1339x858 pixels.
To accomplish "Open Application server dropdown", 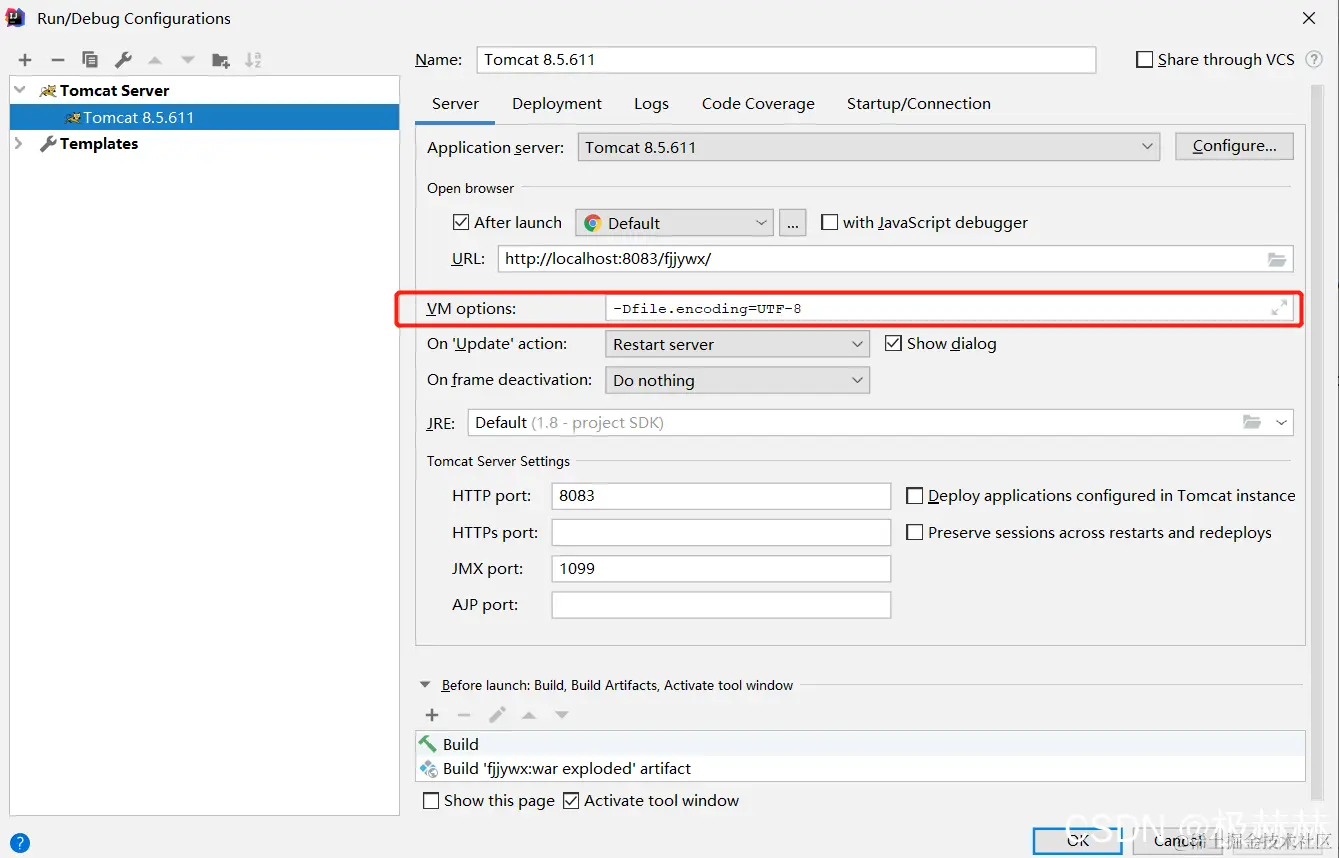I will click(x=869, y=147).
